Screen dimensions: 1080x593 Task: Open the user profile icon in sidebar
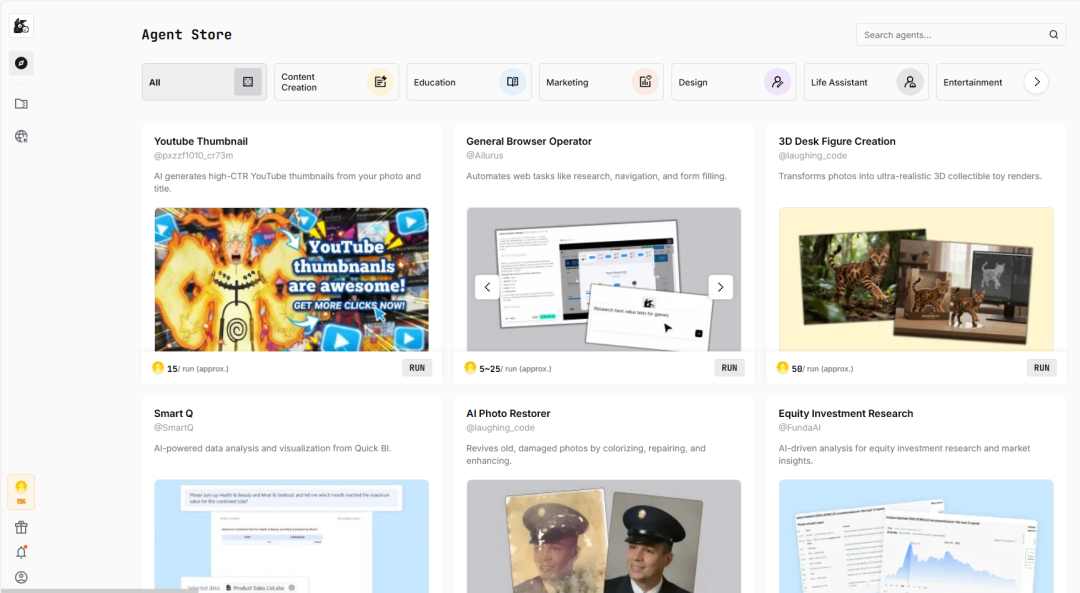pyautogui.click(x=21, y=578)
